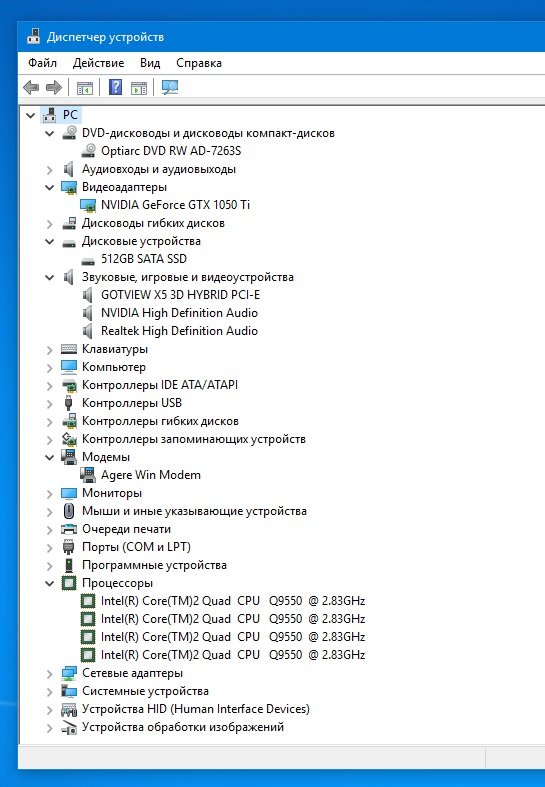Image resolution: width=545 pixels, height=787 pixels.
Task: Open the Вид menu
Action: (x=150, y=63)
